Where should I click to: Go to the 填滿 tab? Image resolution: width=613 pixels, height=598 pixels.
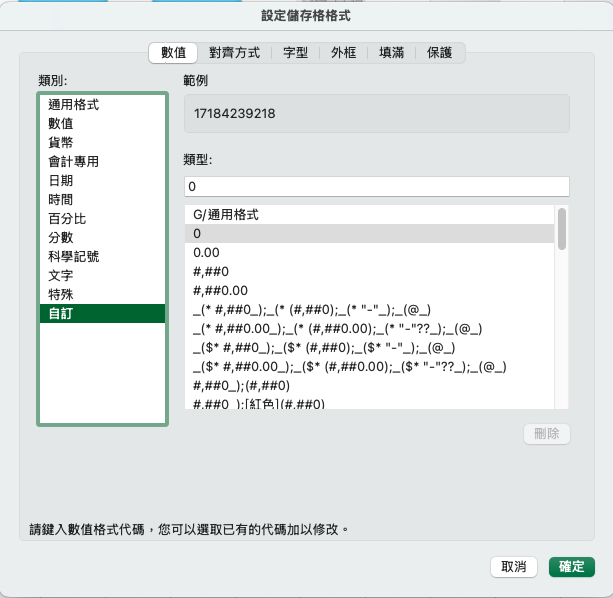click(x=391, y=52)
